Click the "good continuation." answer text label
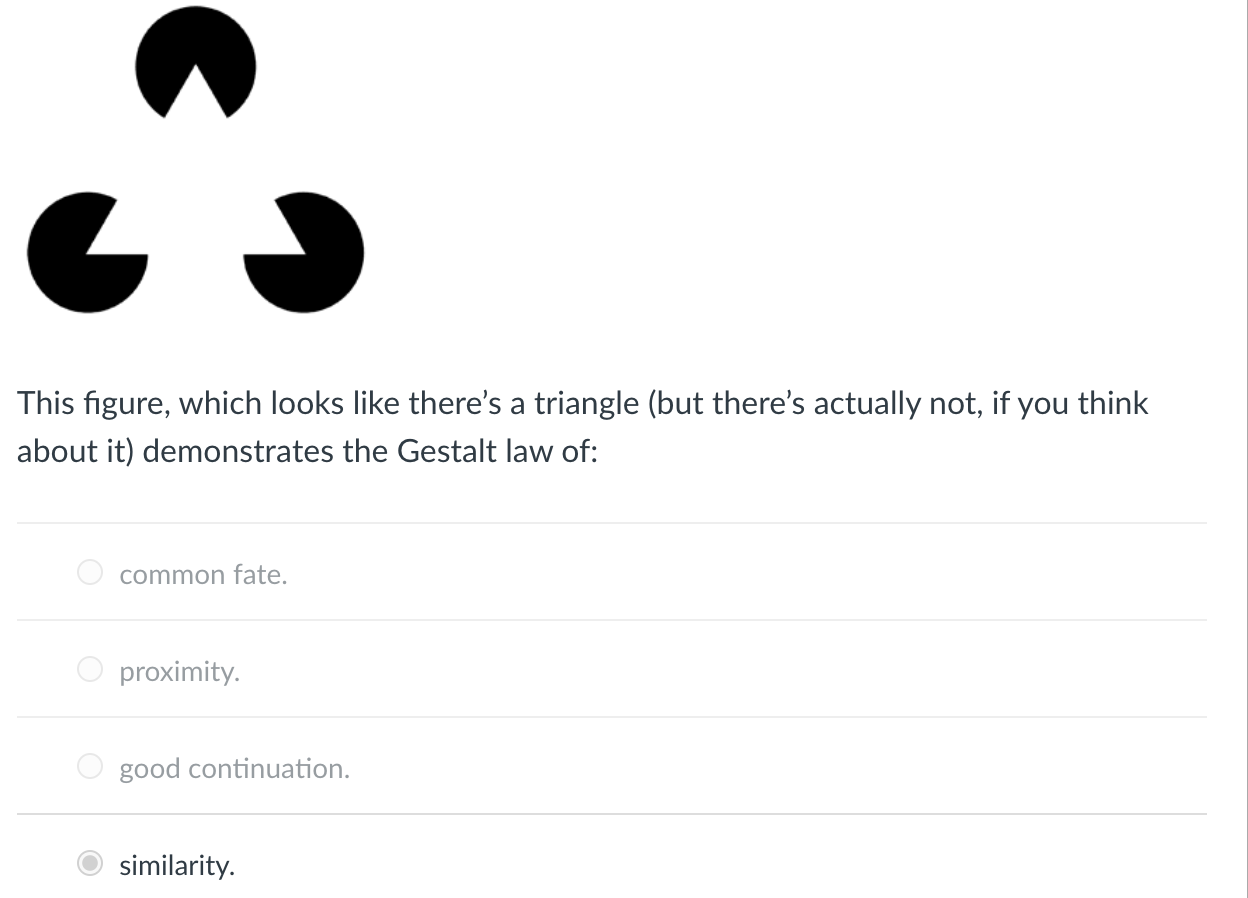Viewport: 1248px width, 898px height. tap(235, 768)
